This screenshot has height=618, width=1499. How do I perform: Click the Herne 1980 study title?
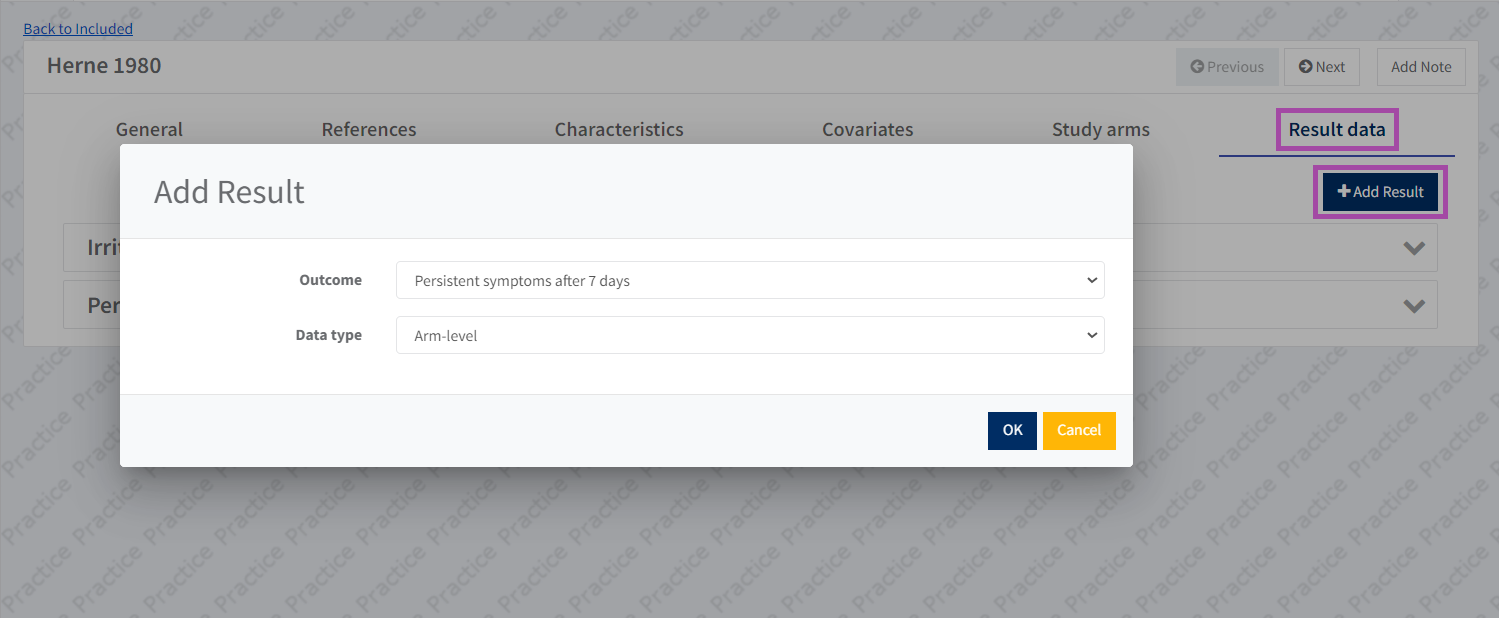(x=104, y=66)
